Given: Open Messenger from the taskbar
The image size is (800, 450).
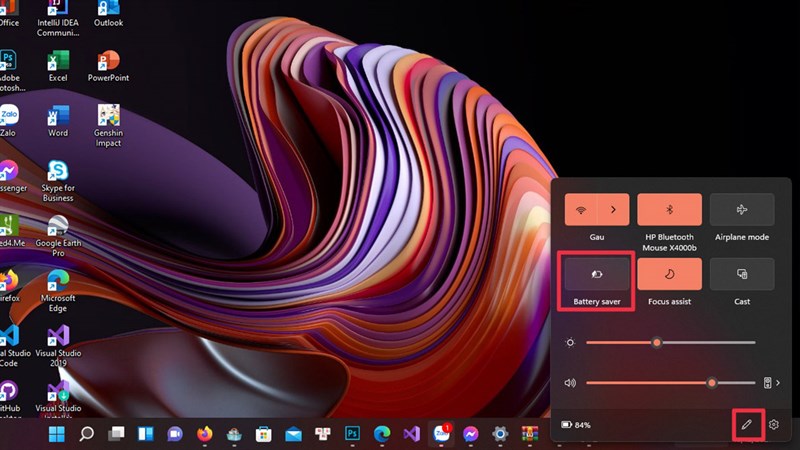Looking at the screenshot, I should coord(470,434).
